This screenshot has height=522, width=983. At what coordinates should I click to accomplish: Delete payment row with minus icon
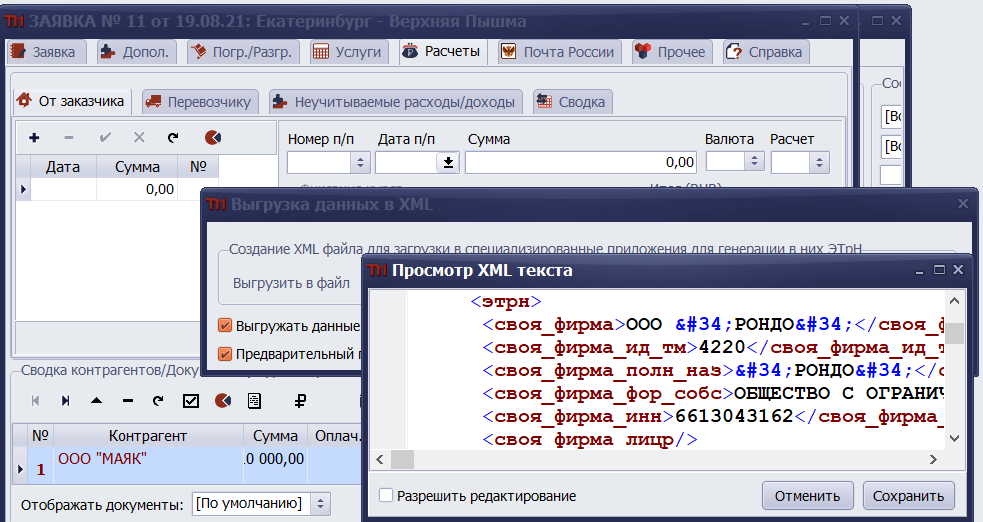(x=69, y=138)
